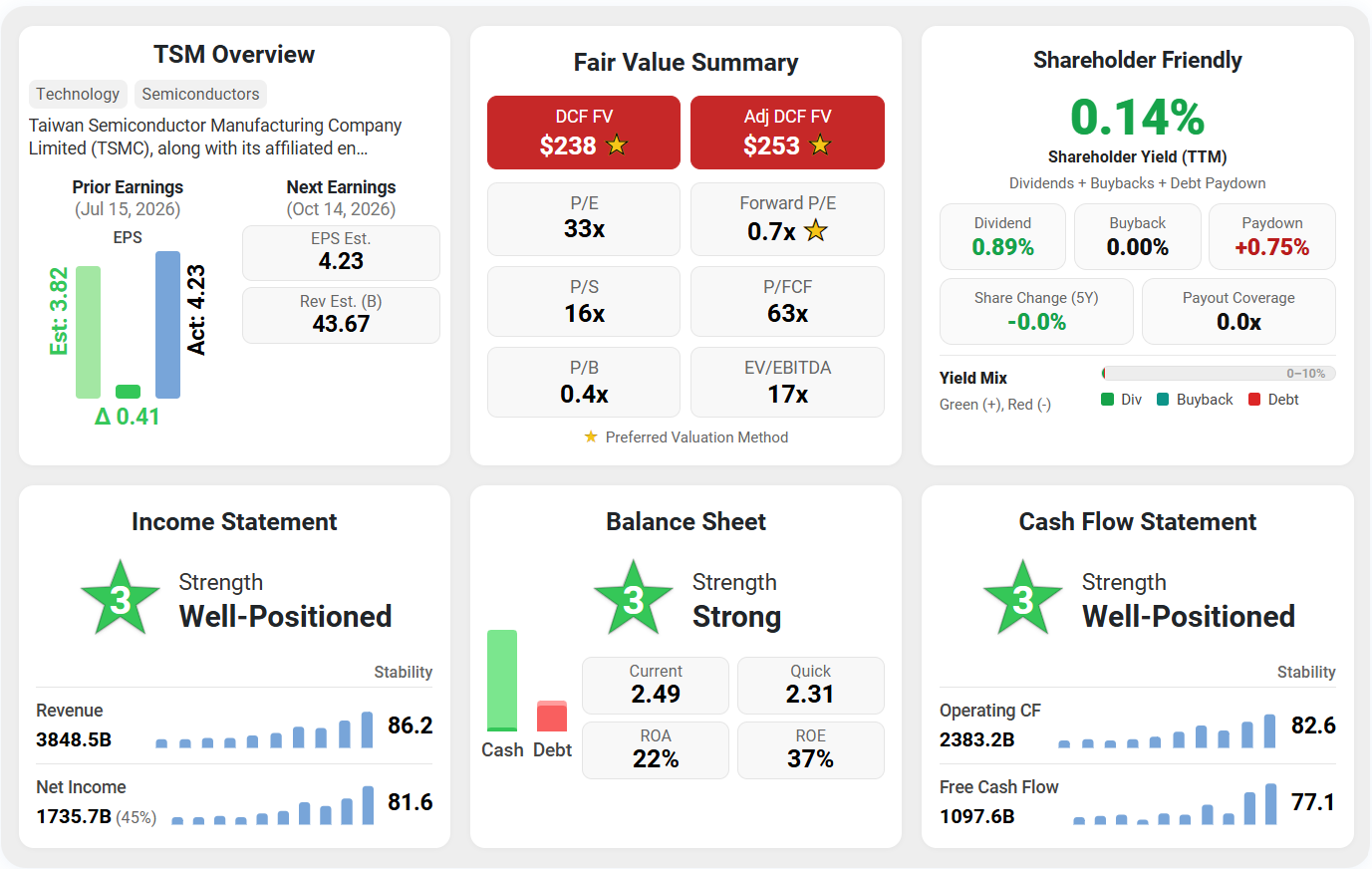
Task: Click Operating CF stability score 82.6
Action: (1313, 725)
